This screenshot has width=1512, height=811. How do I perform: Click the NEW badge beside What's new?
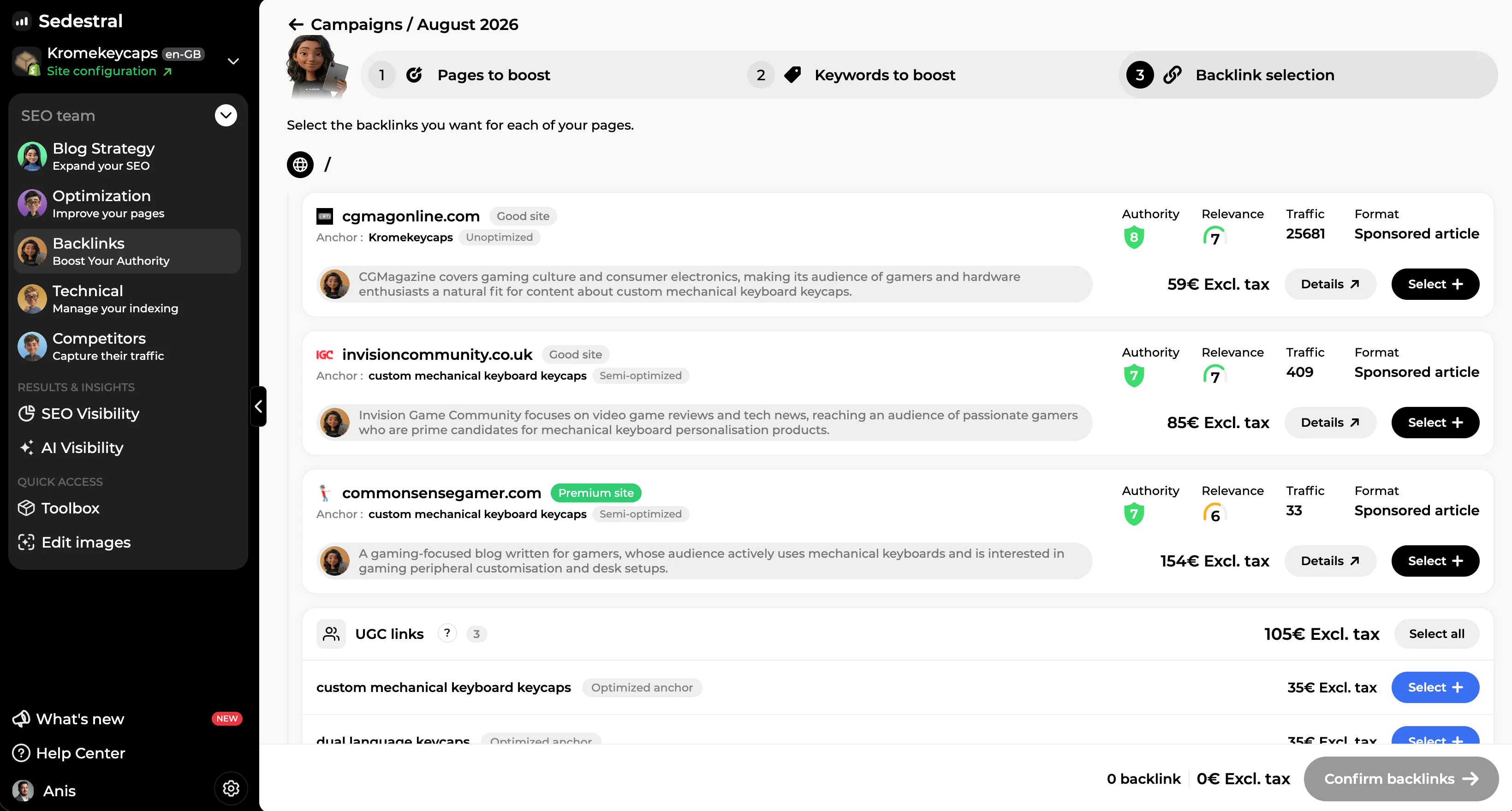pyautogui.click(x=226, y=719)
